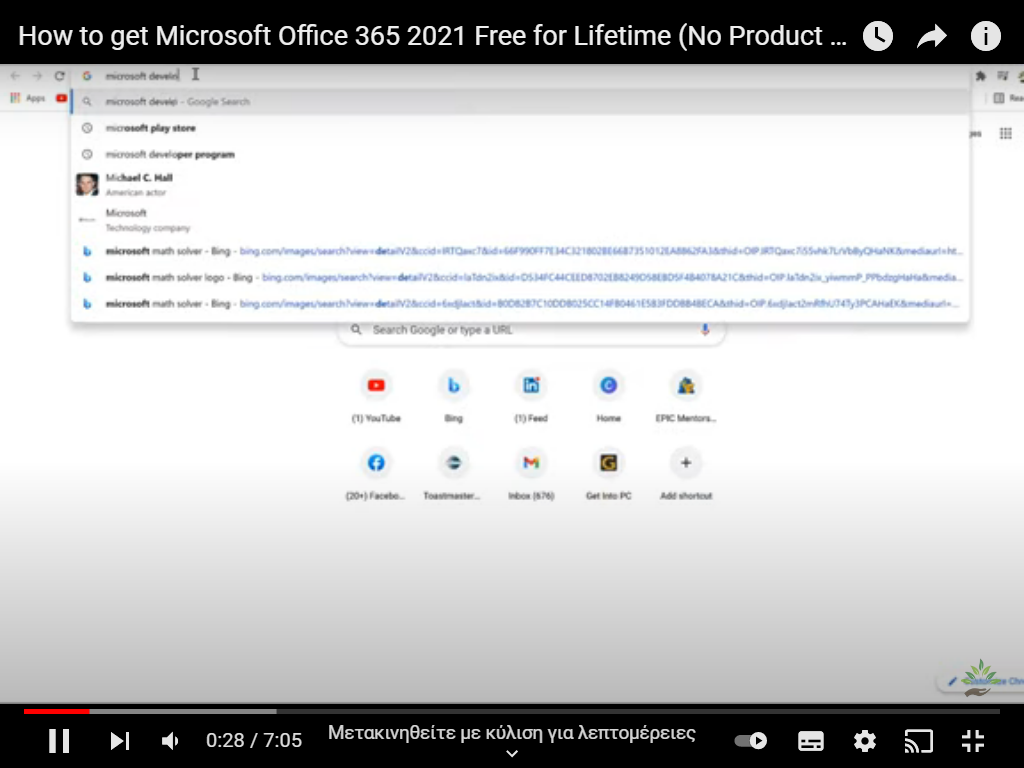Exit full screen mode
The width and height of the screenshot is (1024, 768).
973,741
